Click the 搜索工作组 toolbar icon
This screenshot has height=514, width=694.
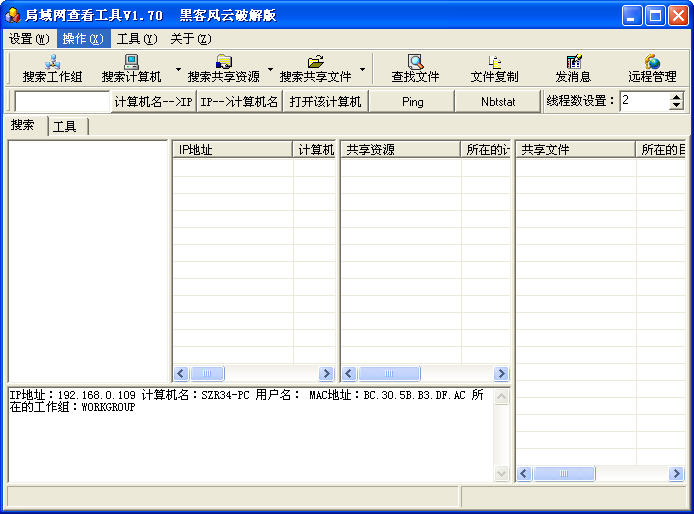tap(52, 69)
